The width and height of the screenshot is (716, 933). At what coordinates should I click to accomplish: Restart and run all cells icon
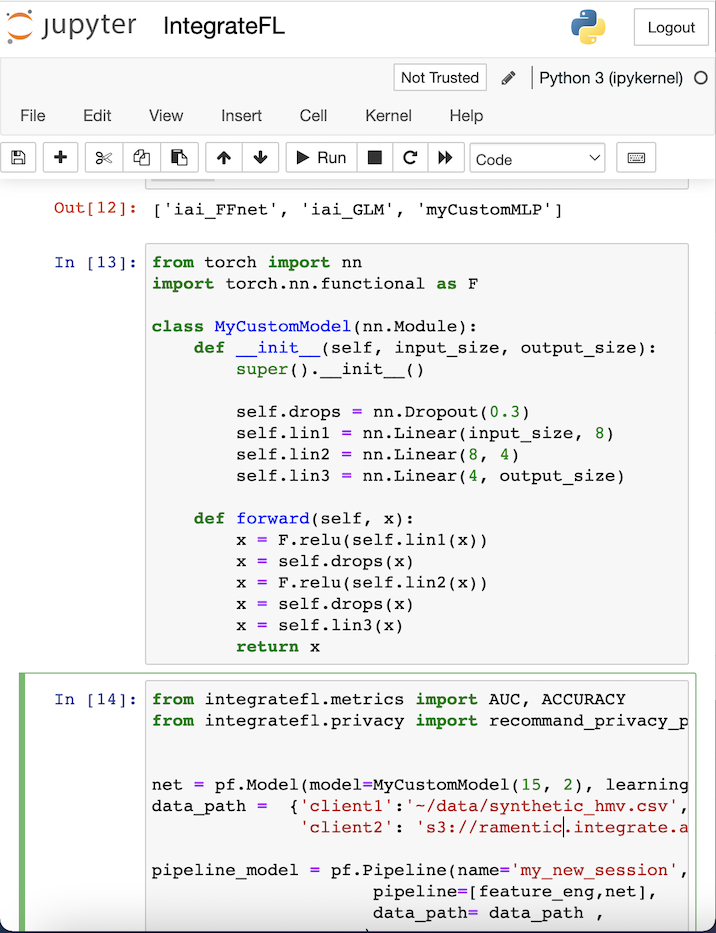coord(445,157)
